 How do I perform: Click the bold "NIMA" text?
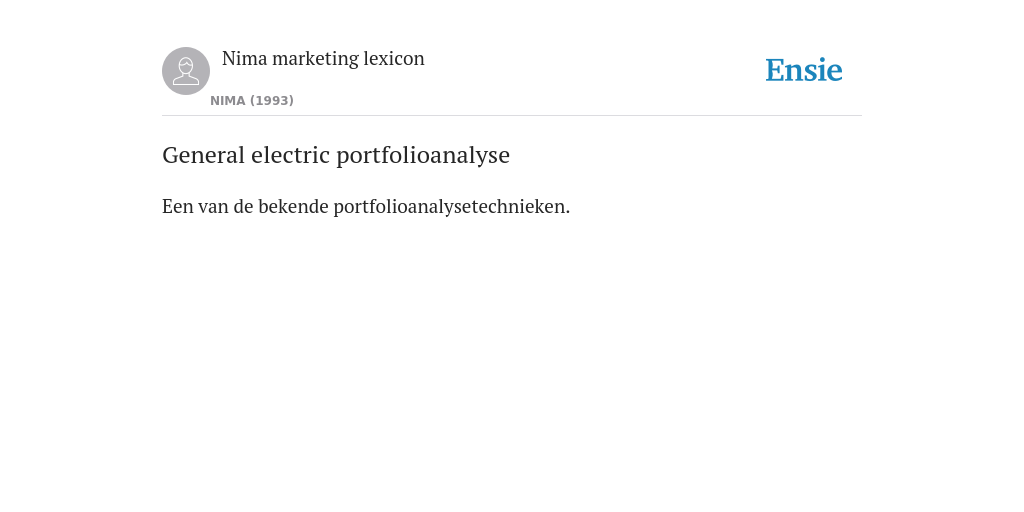[x=228, y=101]
